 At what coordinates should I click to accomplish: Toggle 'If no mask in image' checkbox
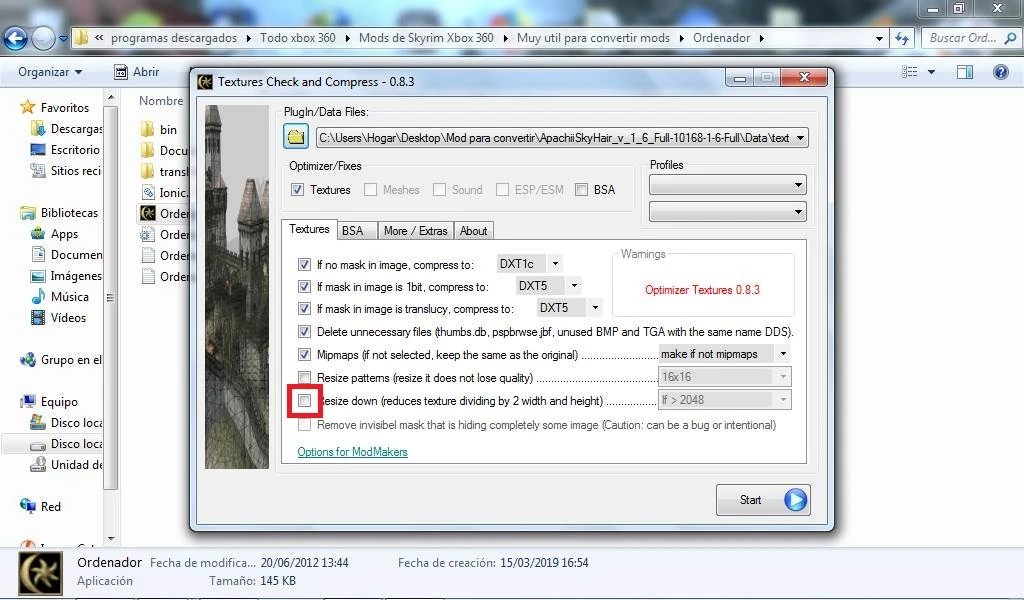tap(304, 264)
